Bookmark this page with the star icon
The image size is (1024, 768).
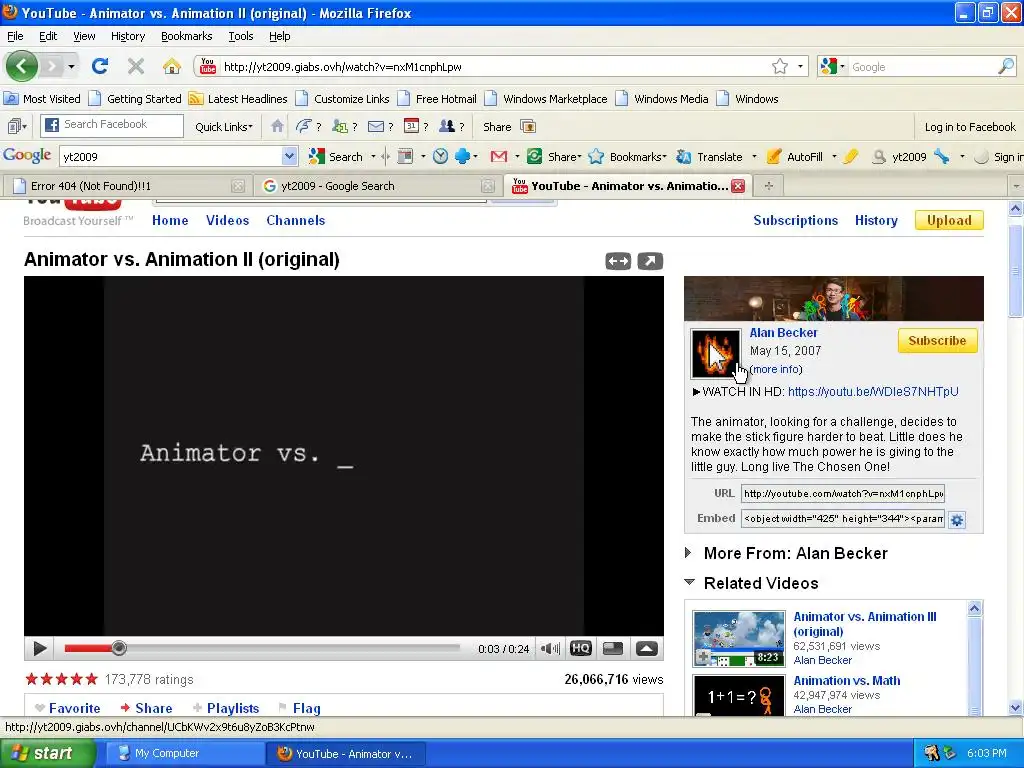click(780, 66)
